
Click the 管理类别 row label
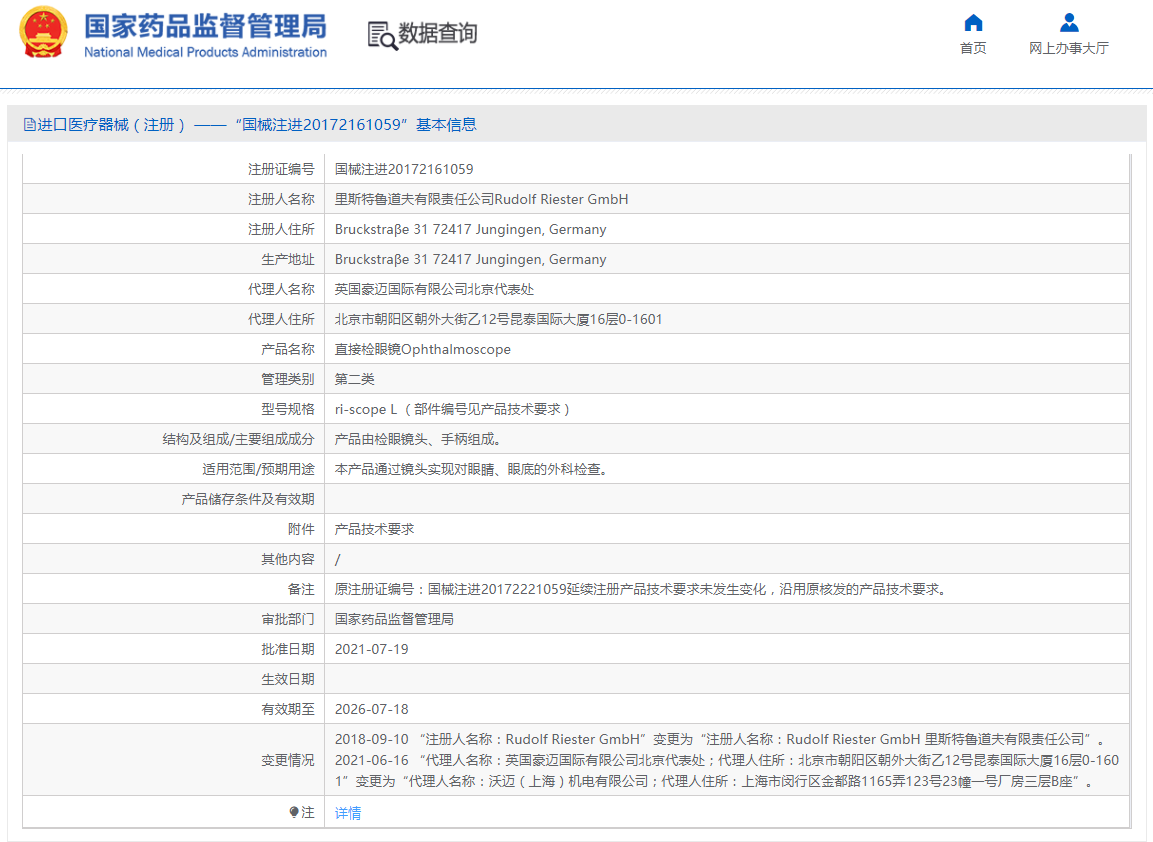click(x=288, y=379)
